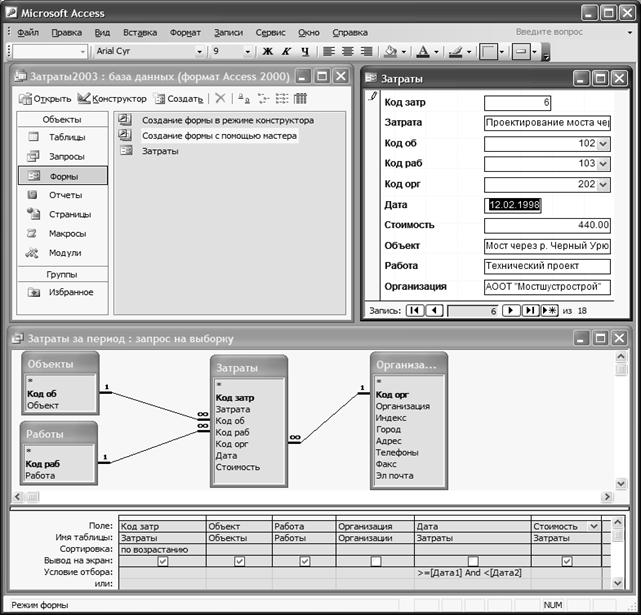
Task: Open the Сервис menu
Action: click(x=270, y=32)
